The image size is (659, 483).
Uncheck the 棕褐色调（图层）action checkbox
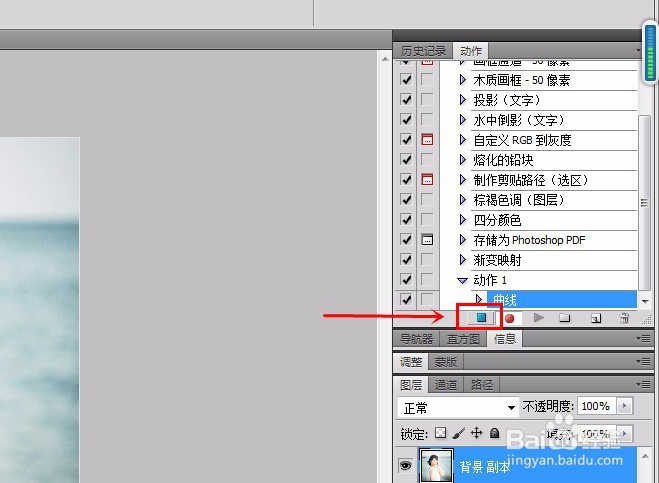[406, 200]
